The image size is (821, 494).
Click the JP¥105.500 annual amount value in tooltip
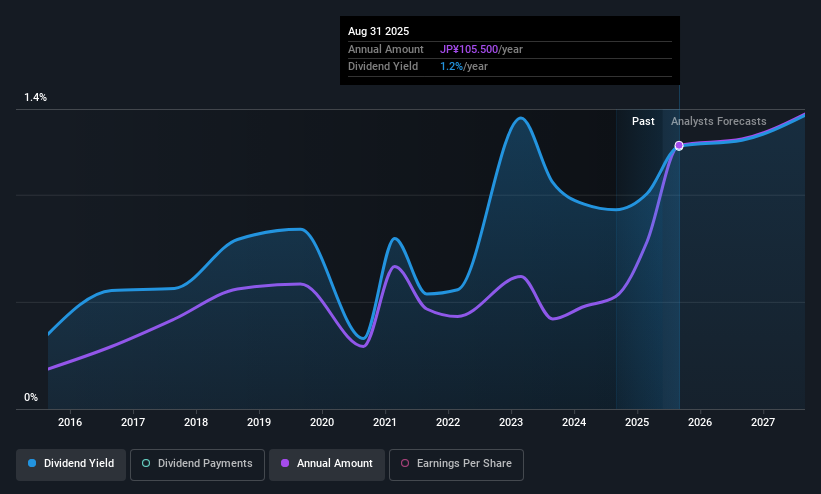(469, 49)
